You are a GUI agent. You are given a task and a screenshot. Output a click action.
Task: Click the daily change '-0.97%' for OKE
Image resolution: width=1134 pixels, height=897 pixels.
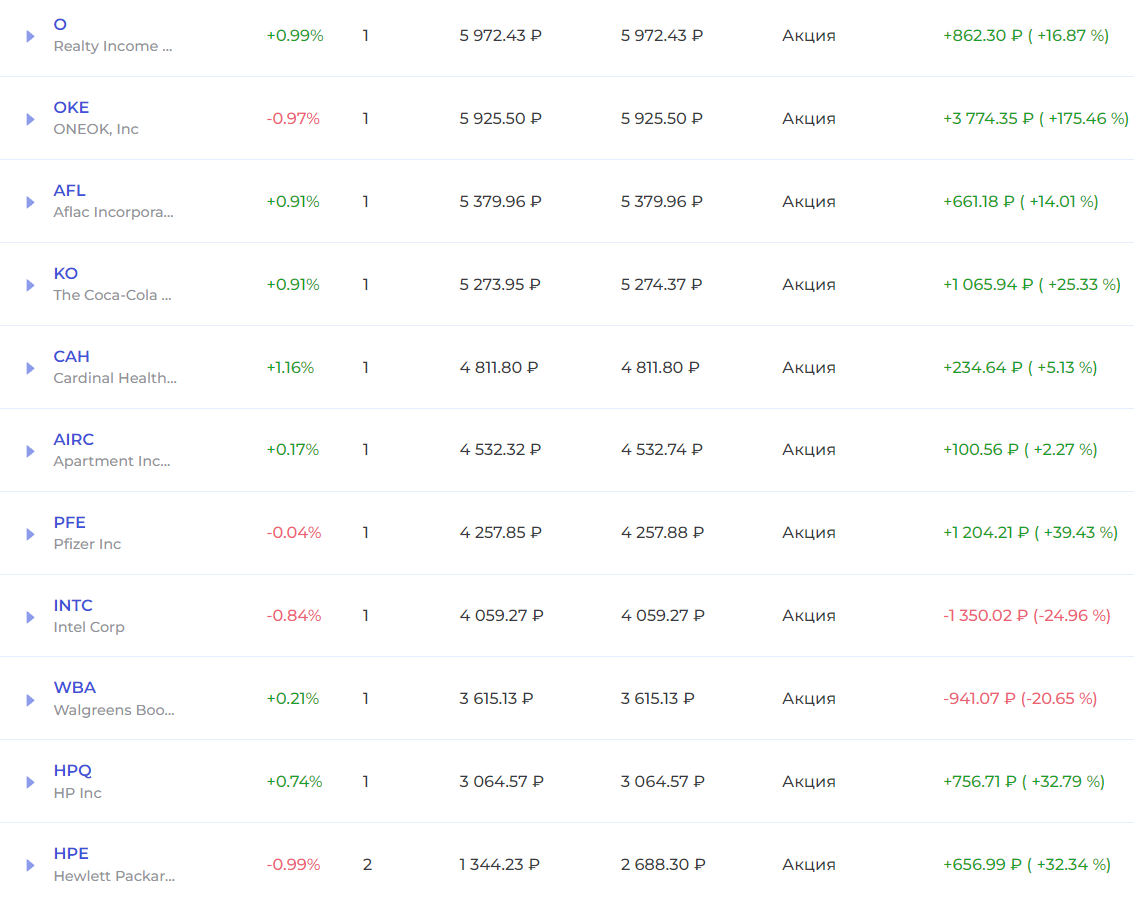tap(293, 119)
